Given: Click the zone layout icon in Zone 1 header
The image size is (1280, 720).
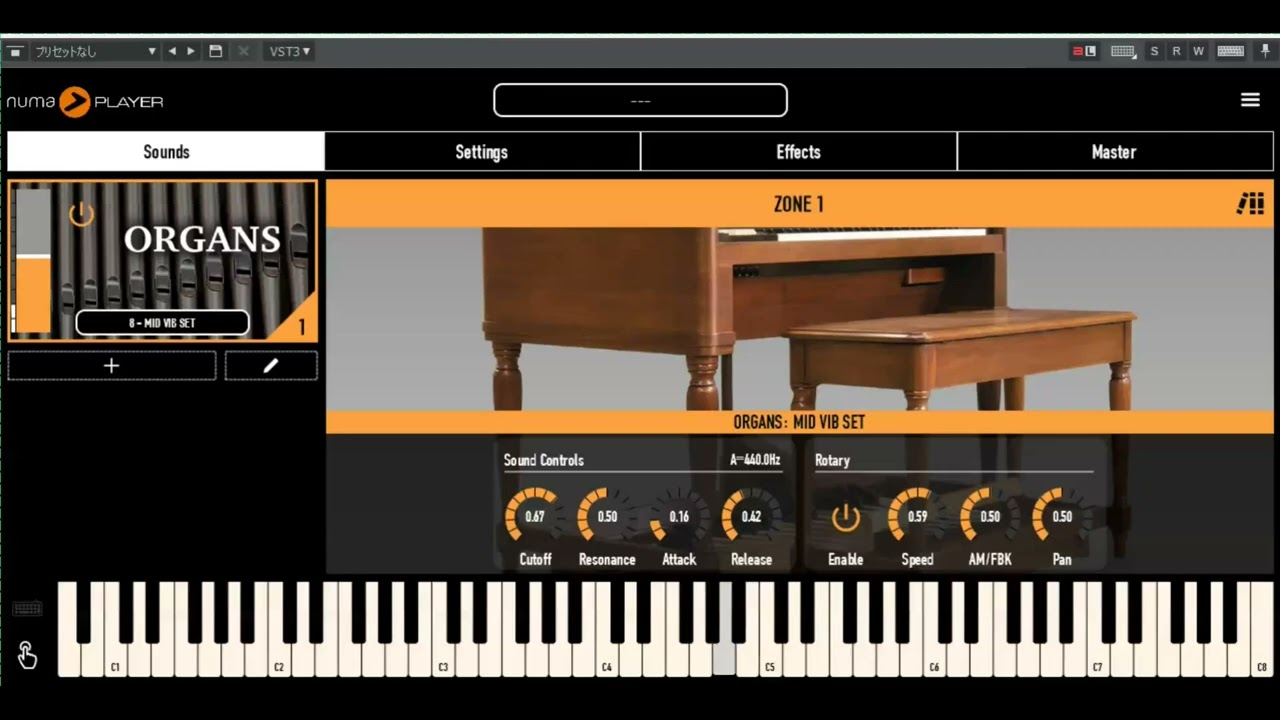Looking at the screenshot, I should click(1250, 204).
